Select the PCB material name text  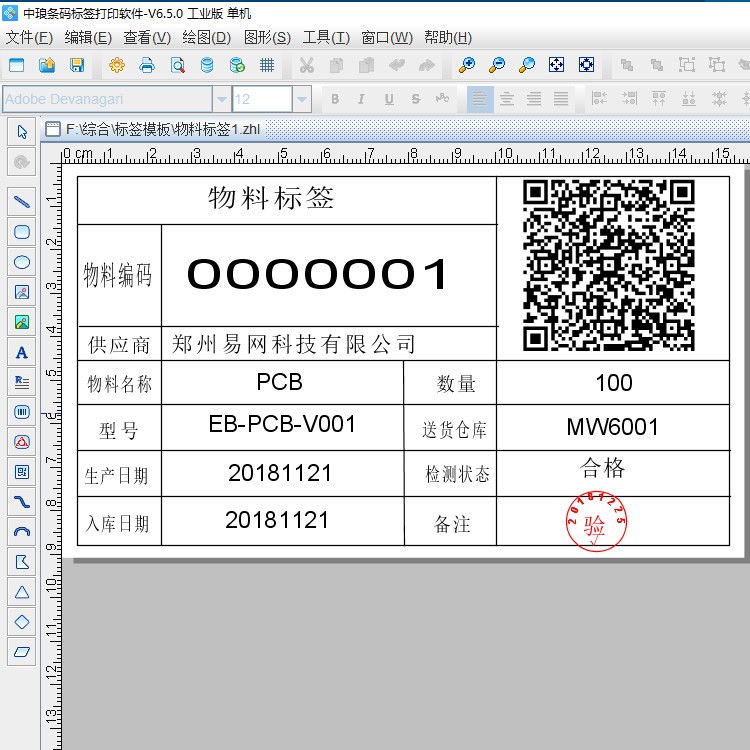point(279,382)
